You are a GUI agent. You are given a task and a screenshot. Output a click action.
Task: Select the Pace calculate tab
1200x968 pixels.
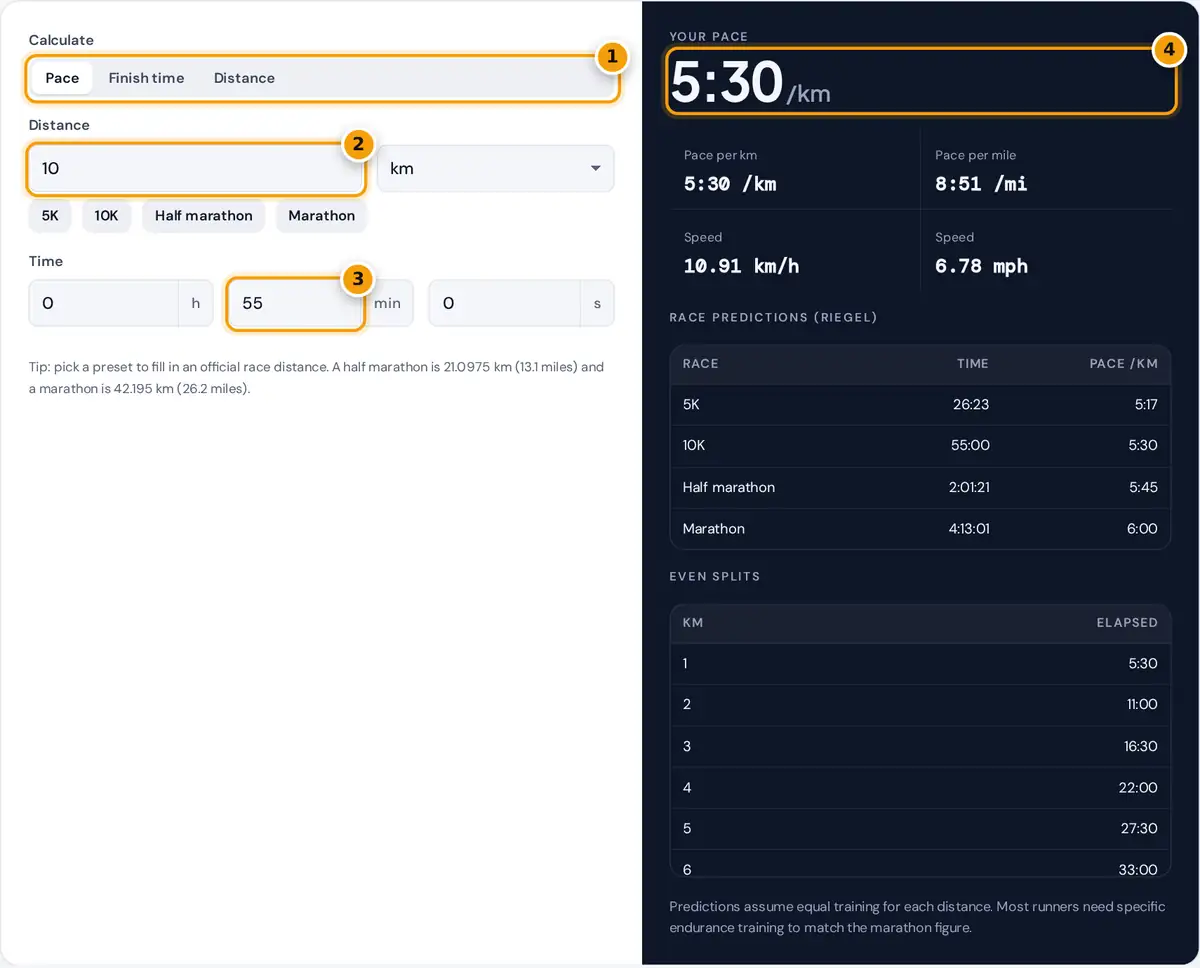tap(62, 78)
